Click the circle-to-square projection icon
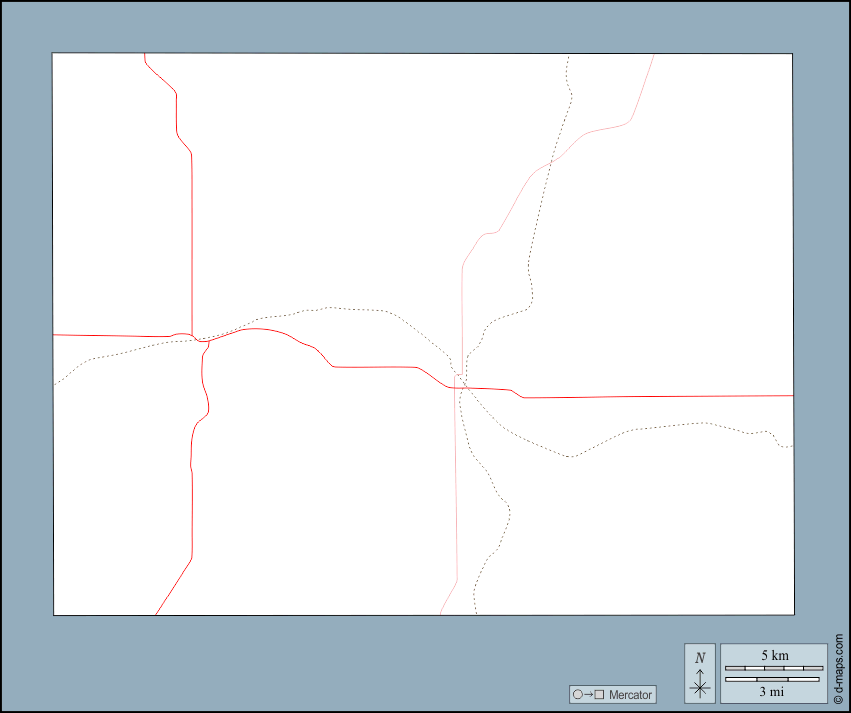The image size is (851, 713). tap(587, 694)
